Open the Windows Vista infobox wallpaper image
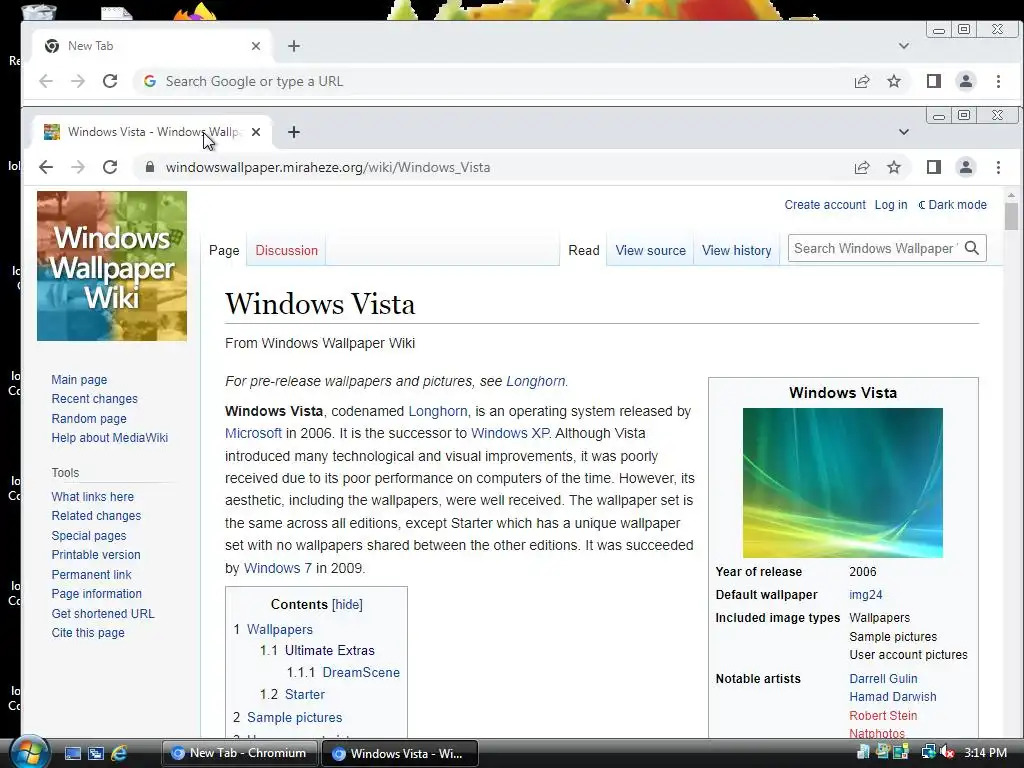Screen dimensions: 1024x768 pyautogui.click(x=842, y=483)
